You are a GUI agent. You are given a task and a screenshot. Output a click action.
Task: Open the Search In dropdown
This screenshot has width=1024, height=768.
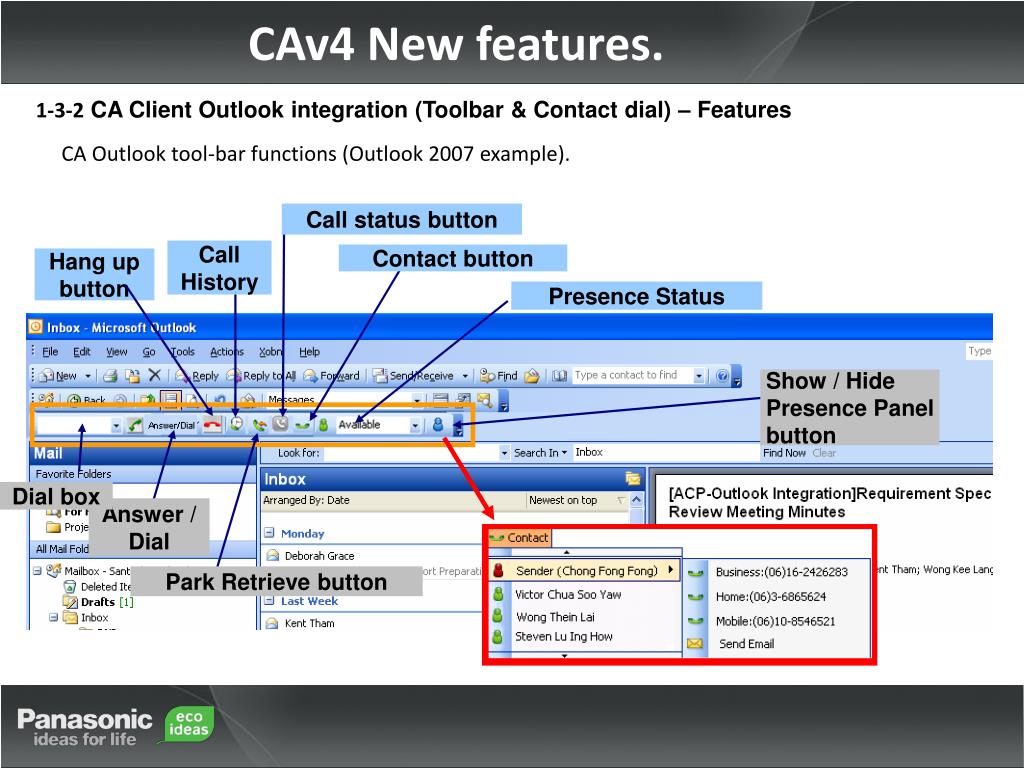(539, 453)
